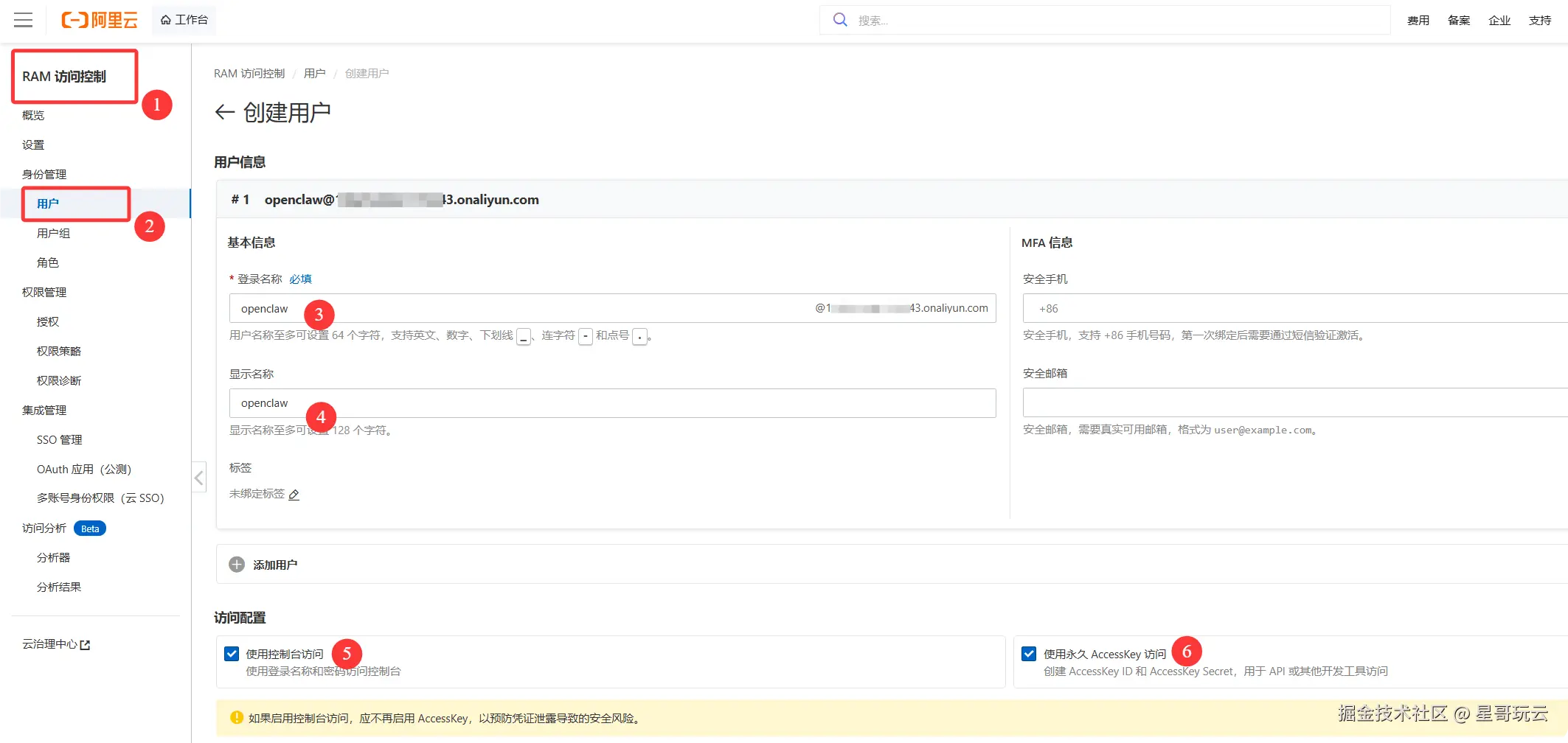Open 角色 in the sidebar
This screenshot has width=1568, height=743.
click(x=48, y=262)
